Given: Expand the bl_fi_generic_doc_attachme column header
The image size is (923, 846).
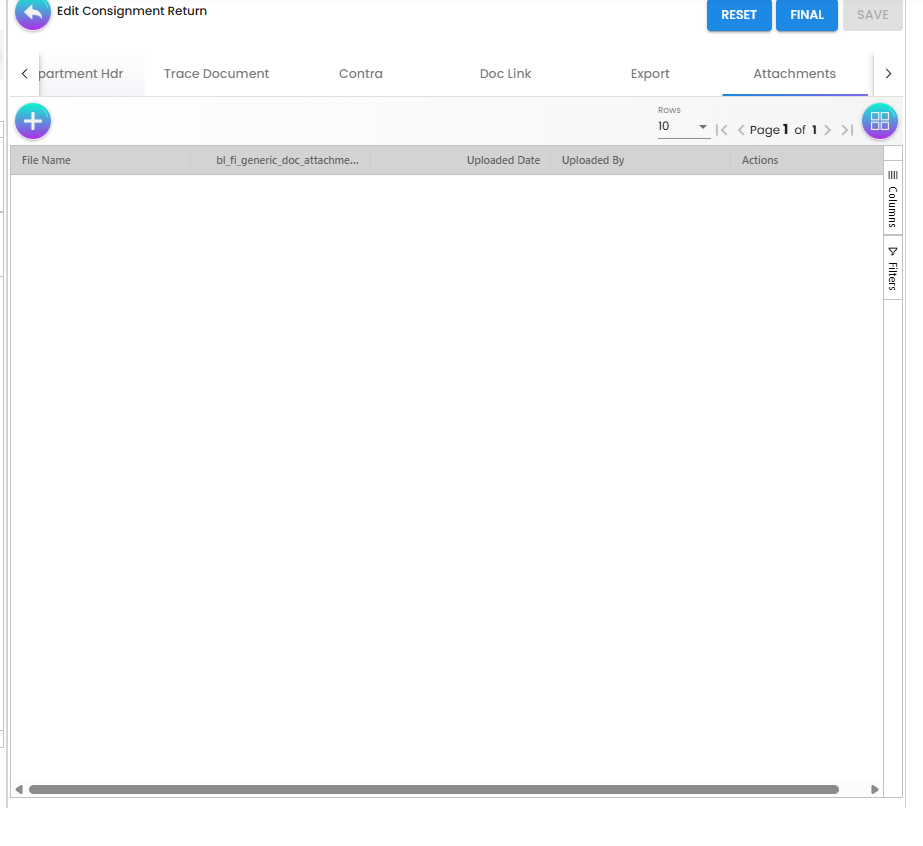Looking at the screenshot, I should click(x=286, y=160).
